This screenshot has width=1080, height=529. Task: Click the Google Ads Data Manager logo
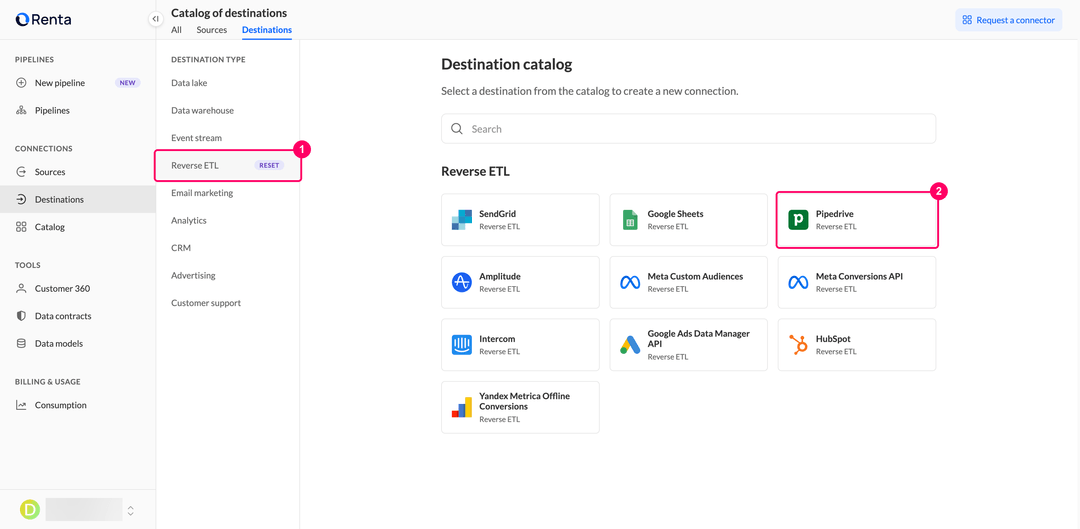[x=630, y=344]
